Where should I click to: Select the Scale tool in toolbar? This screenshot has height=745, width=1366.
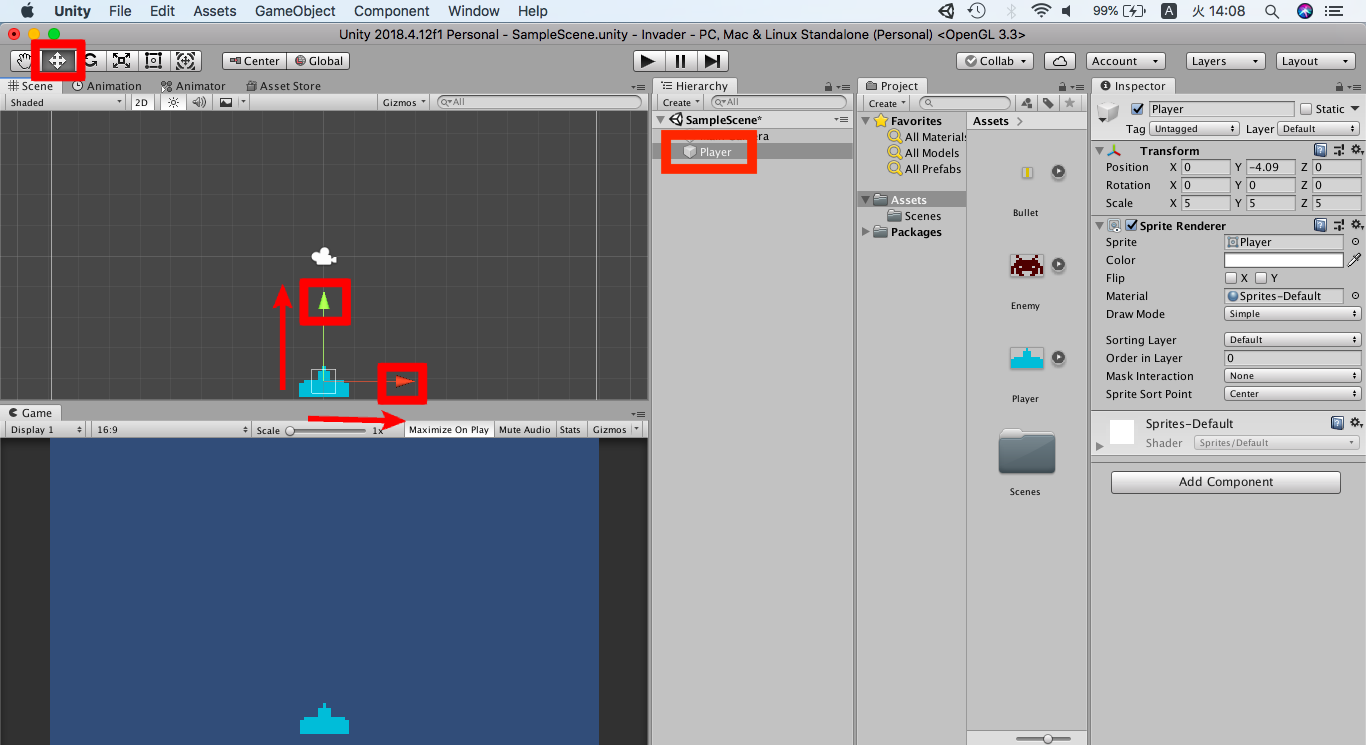[121, 61]
